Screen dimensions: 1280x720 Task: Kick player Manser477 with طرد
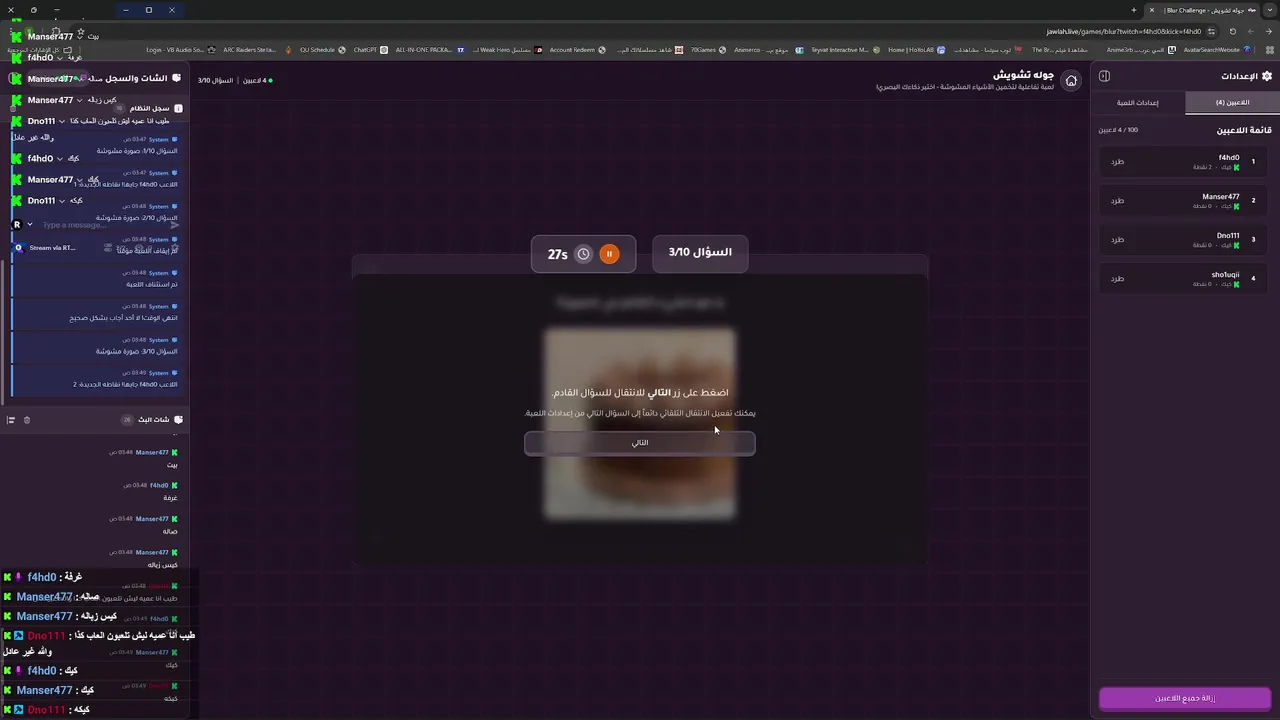1117,200
